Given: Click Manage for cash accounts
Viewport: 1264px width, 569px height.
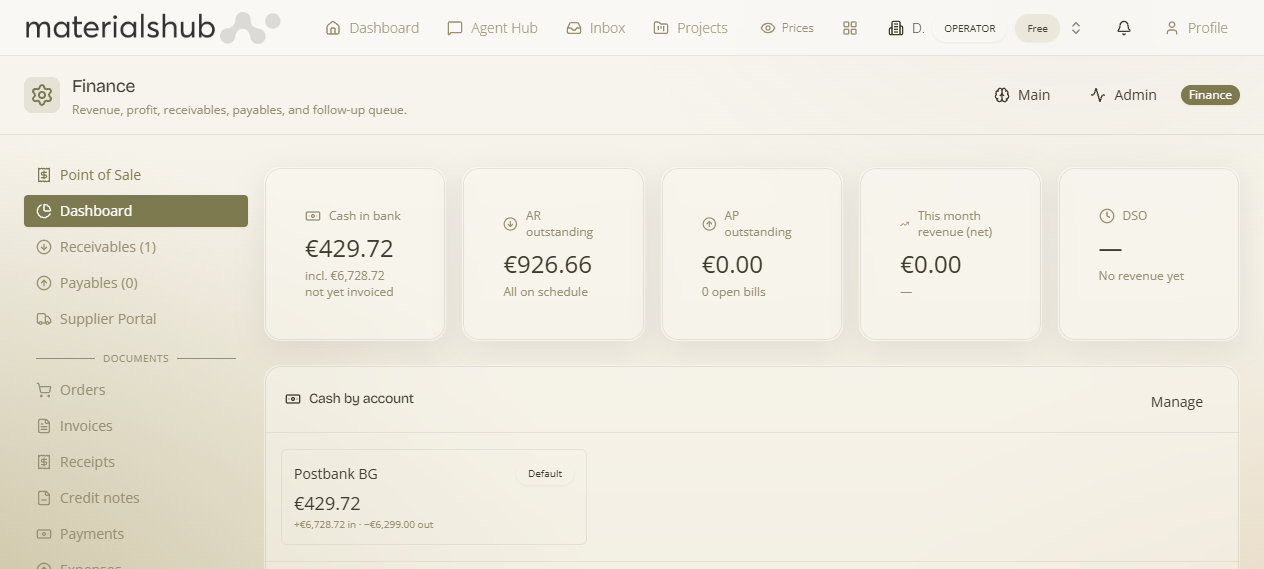Looking at the screenshot, I should click(x=1177, y=402).
